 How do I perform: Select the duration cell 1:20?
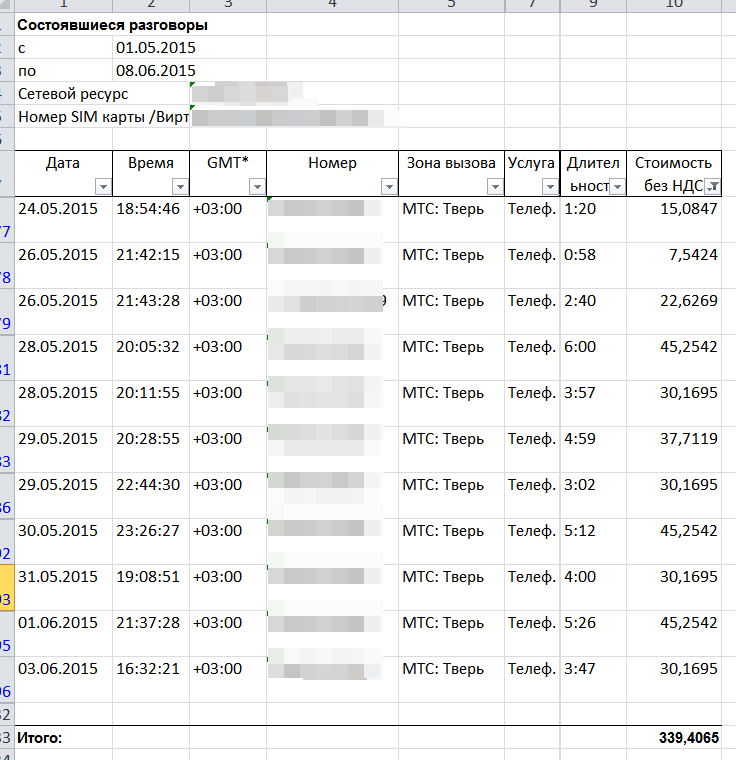click(593, 220)
